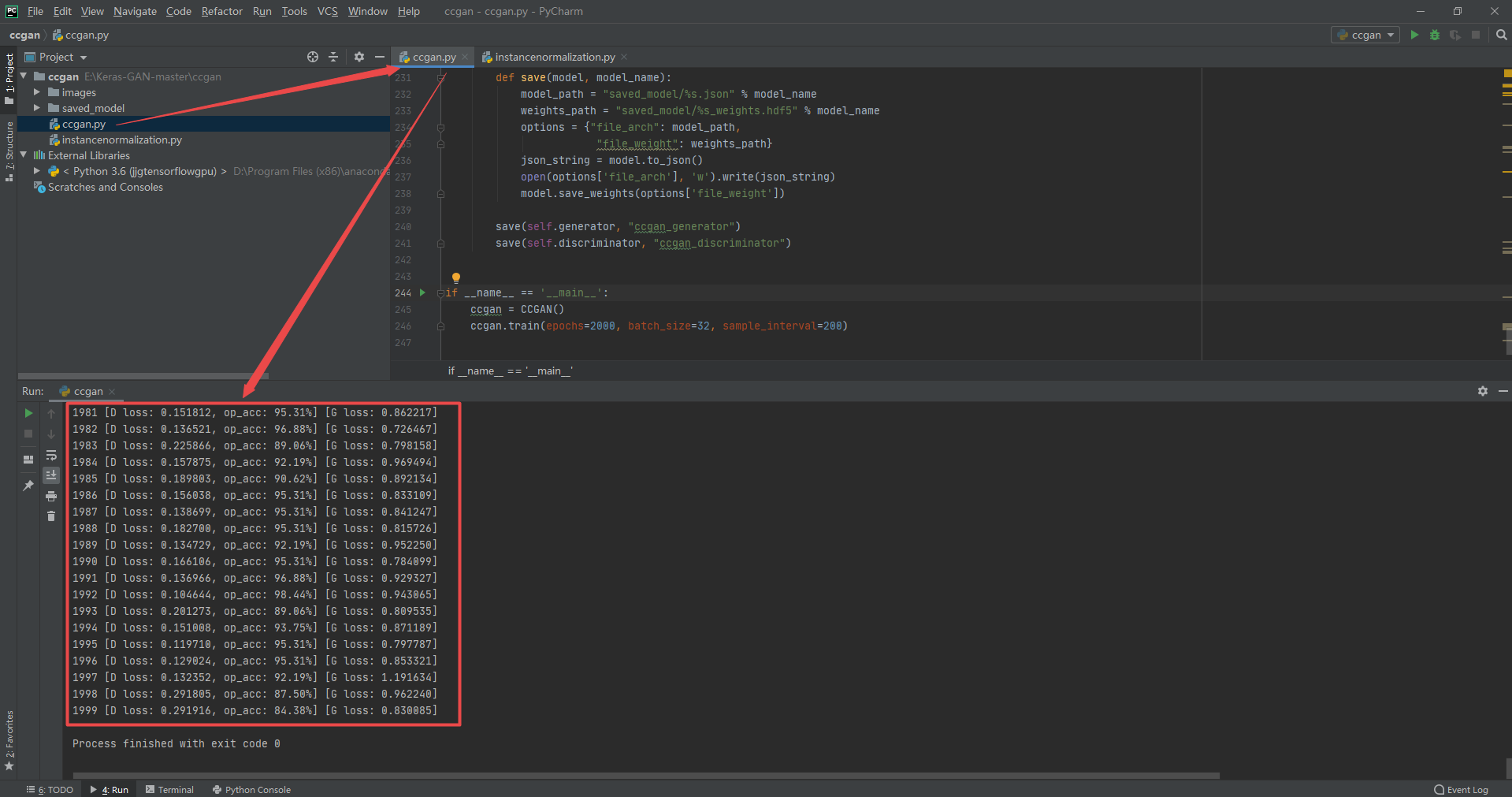Collapse the ccgan project root folder

[24, 76]
